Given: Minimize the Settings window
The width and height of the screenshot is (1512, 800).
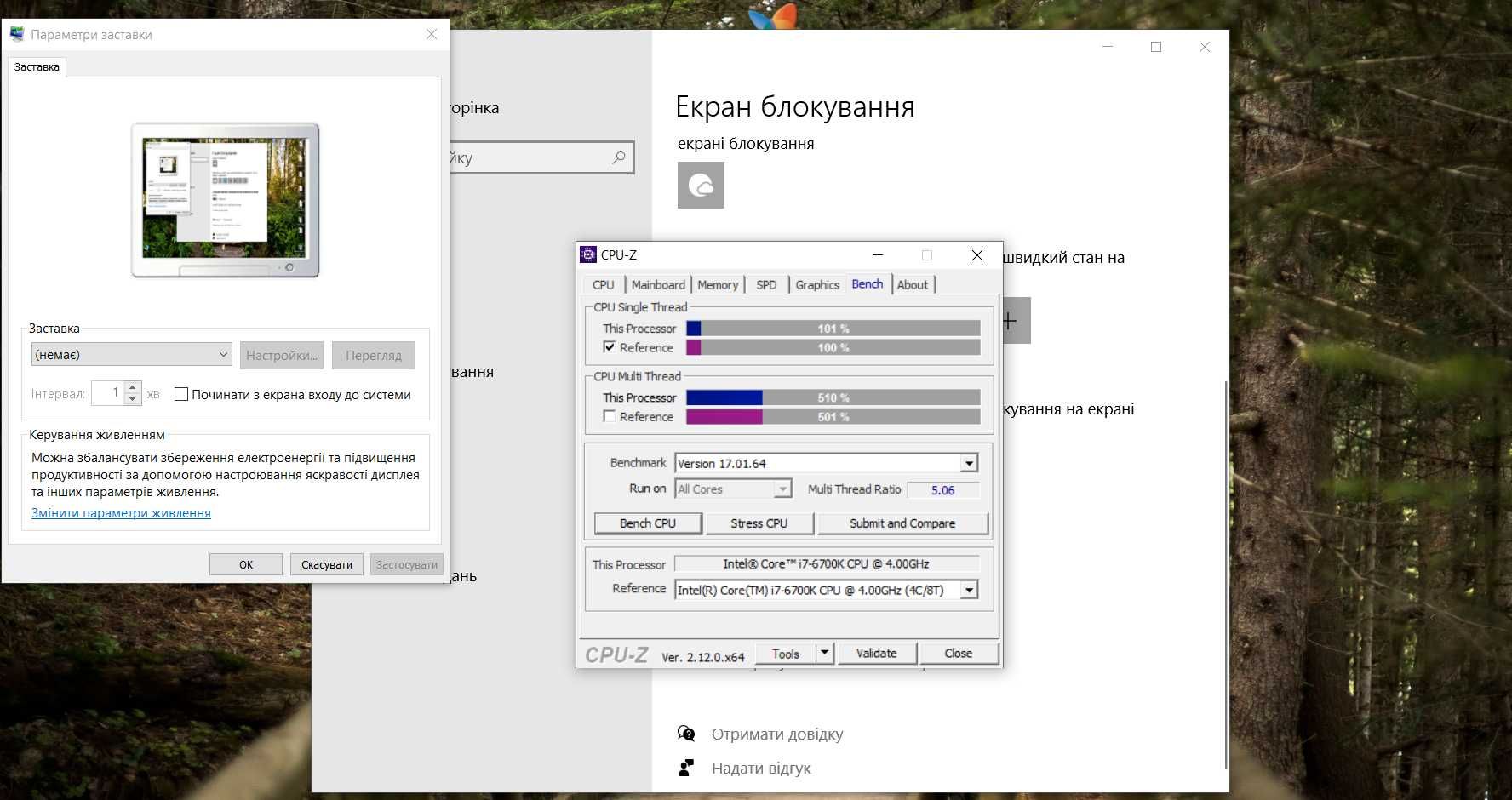Looking at the screenshot, I should [1108, 47].
